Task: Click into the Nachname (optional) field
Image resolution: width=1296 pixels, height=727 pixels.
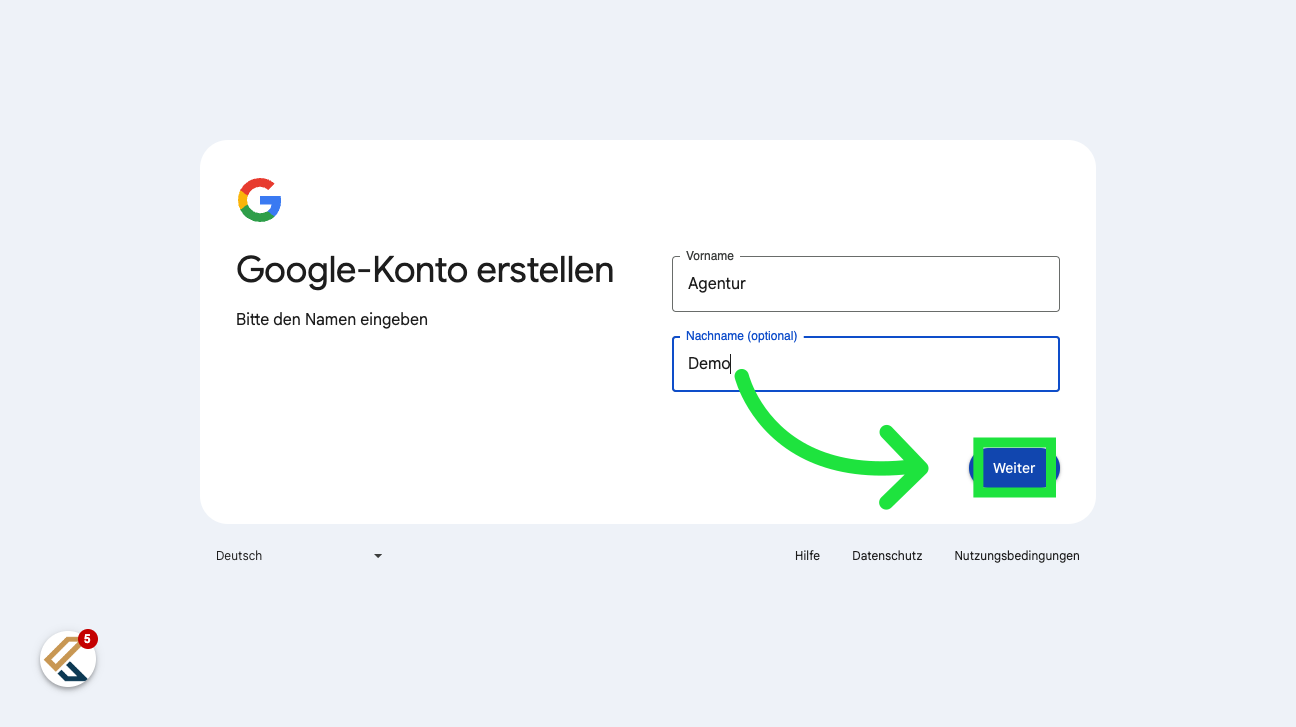Action: click(x=865, y=364)
